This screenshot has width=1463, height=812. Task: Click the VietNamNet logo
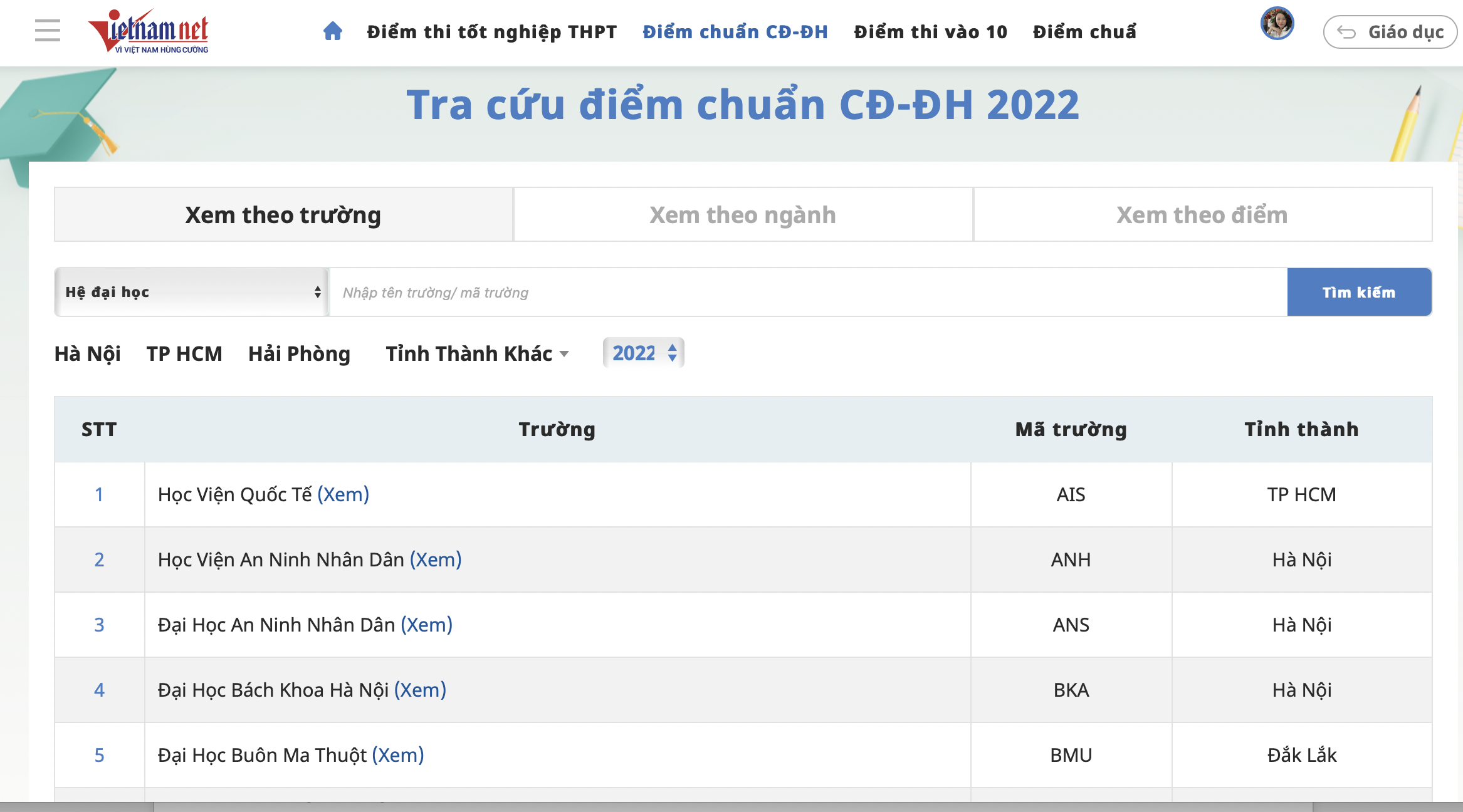pyautogui.click(x=149, y=31)
